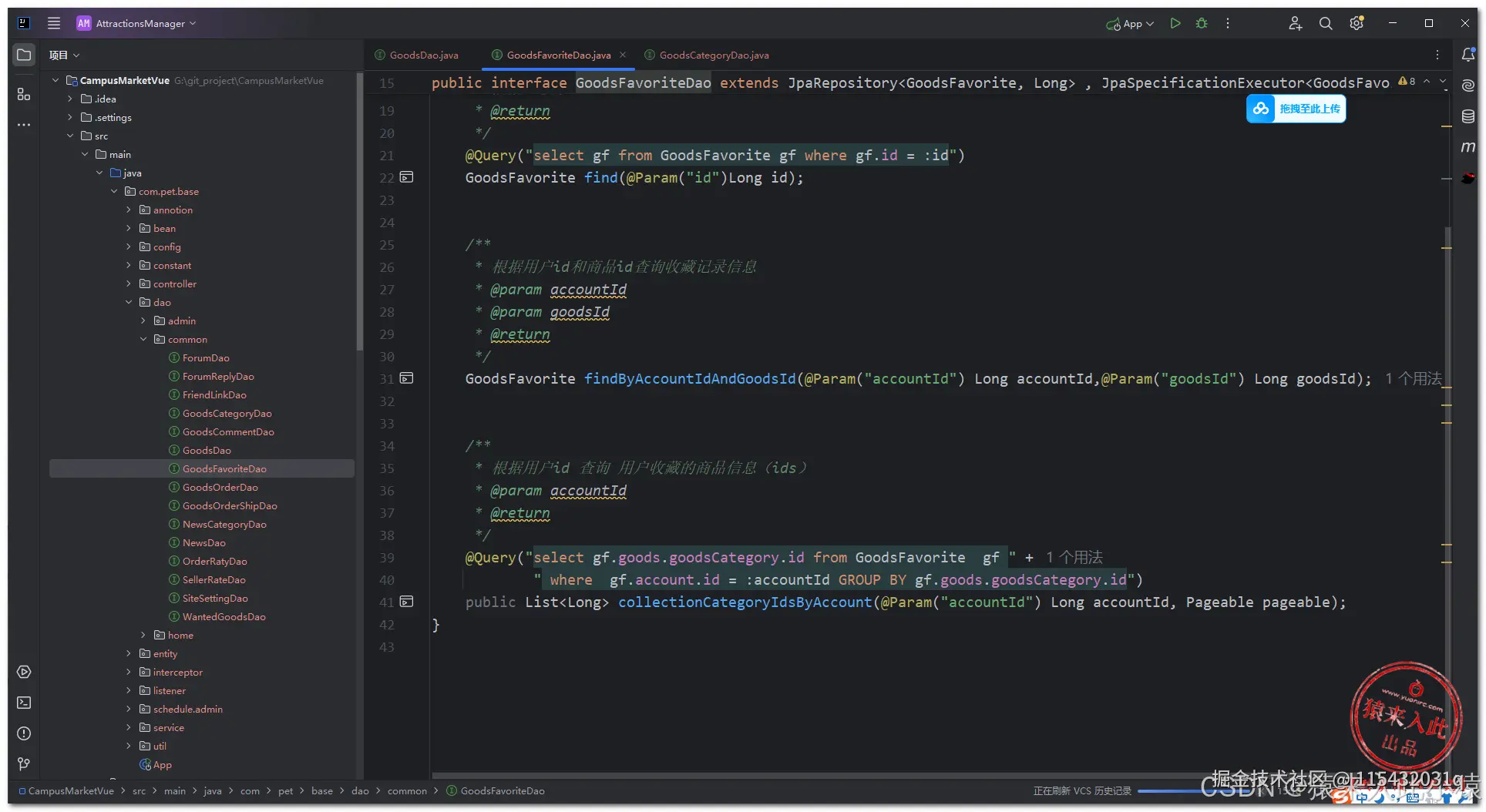Viewport: 1486px width, 812px height.
Task: Expand the admin package
Action: click(143, 320)
